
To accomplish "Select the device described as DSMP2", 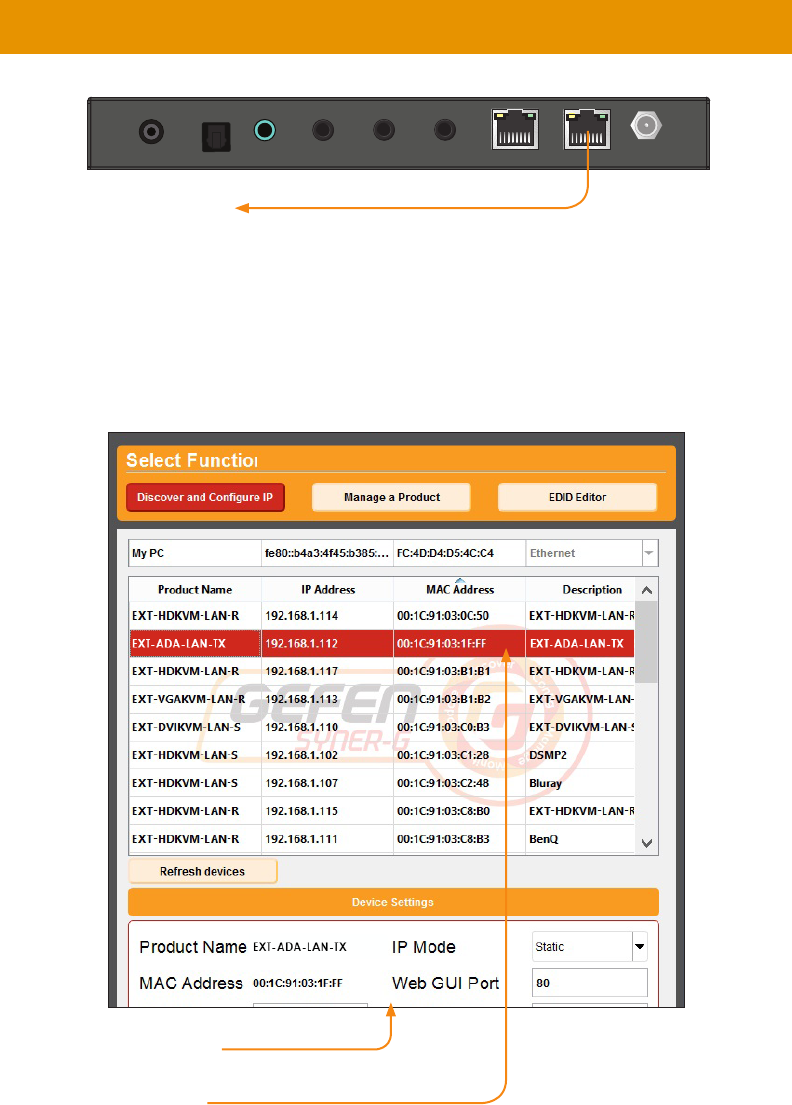I will tap(382, 755).
